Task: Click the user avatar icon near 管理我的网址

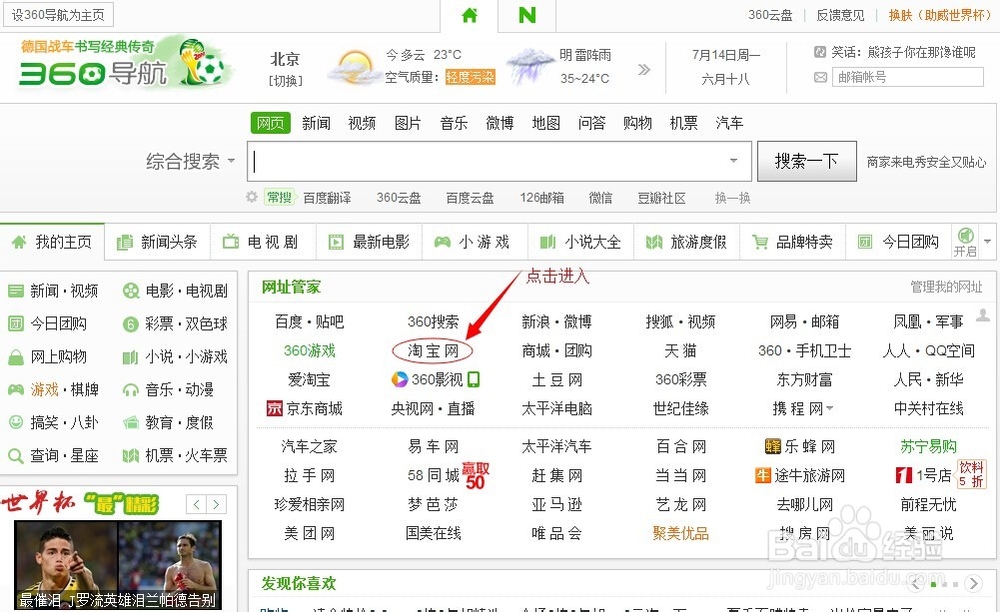Action: 983,315
